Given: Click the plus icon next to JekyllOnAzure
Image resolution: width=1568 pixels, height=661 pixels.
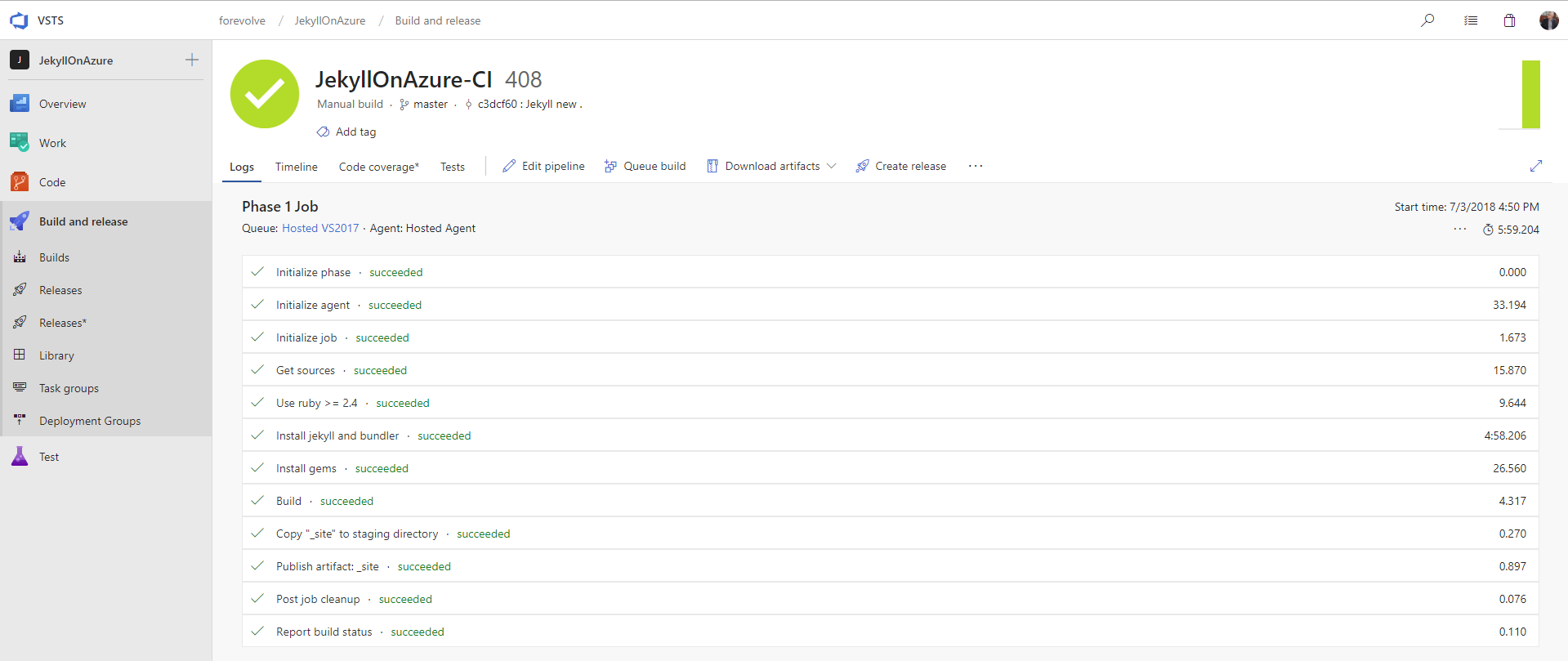Looking at the screenshot, I should [x=192, y=60].
